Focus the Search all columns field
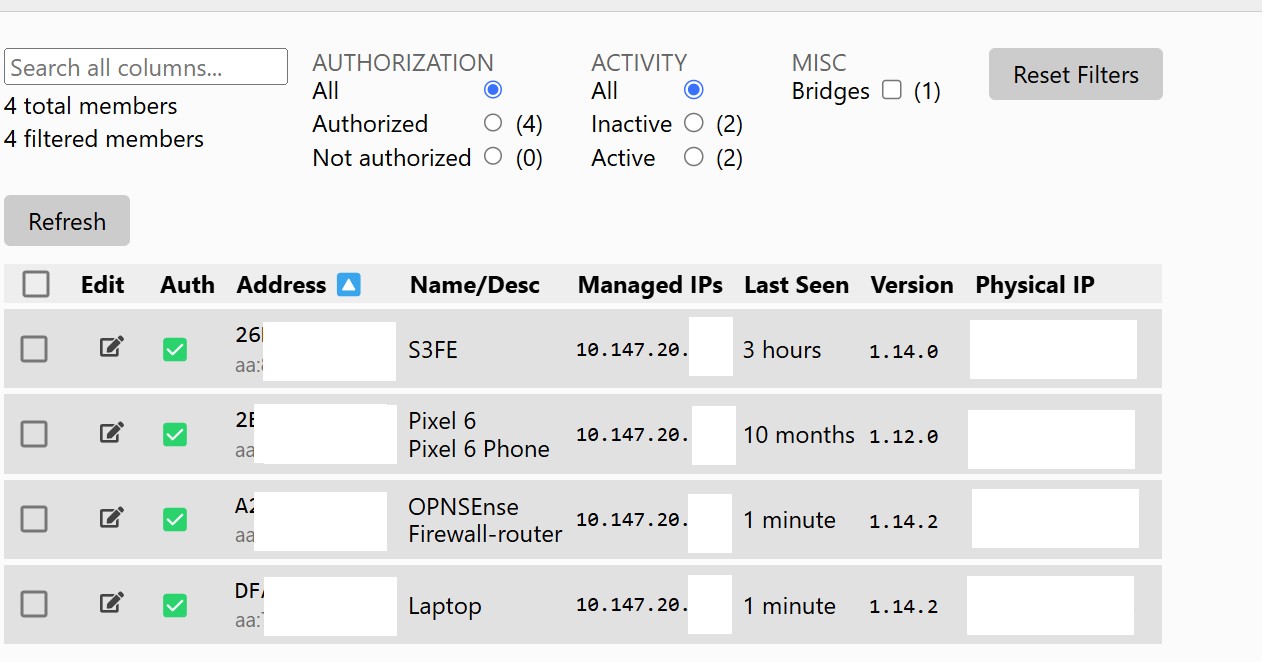The width and height of the screenshot is (1262, 662). click(146, 68)
